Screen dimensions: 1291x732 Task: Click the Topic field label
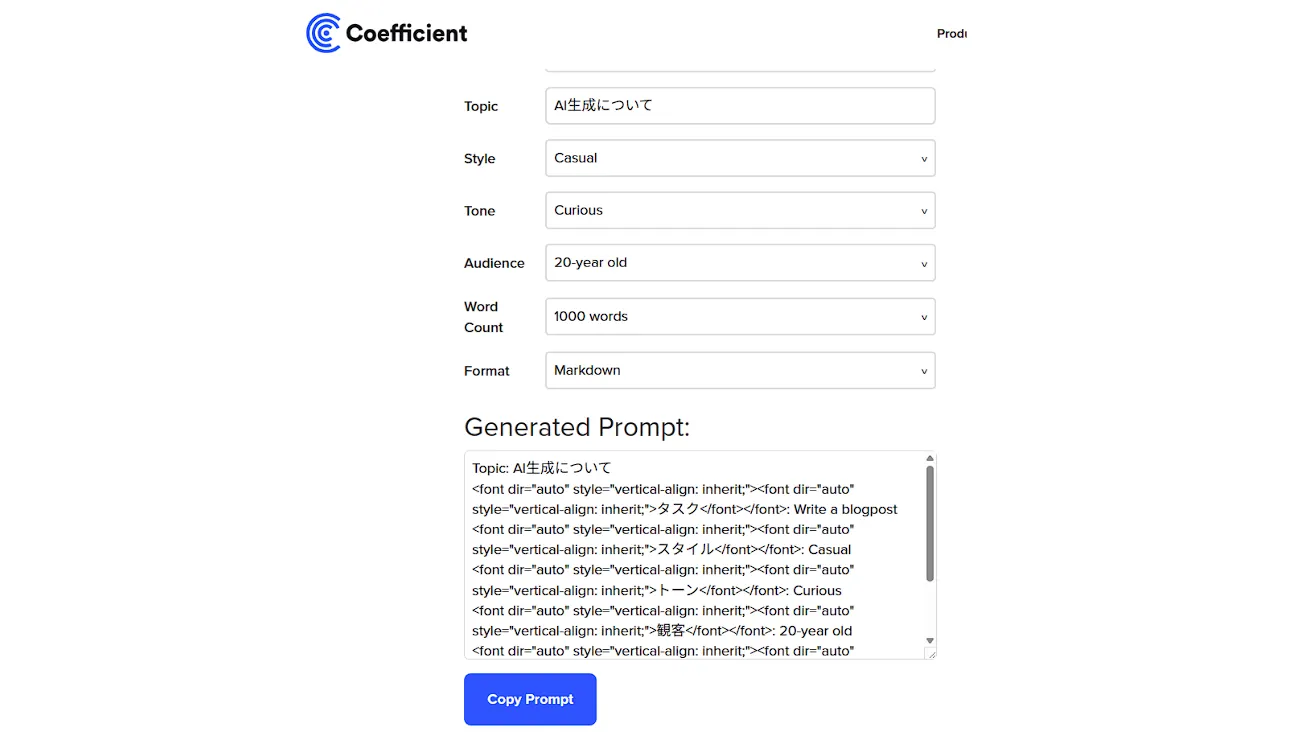[481, 106]
